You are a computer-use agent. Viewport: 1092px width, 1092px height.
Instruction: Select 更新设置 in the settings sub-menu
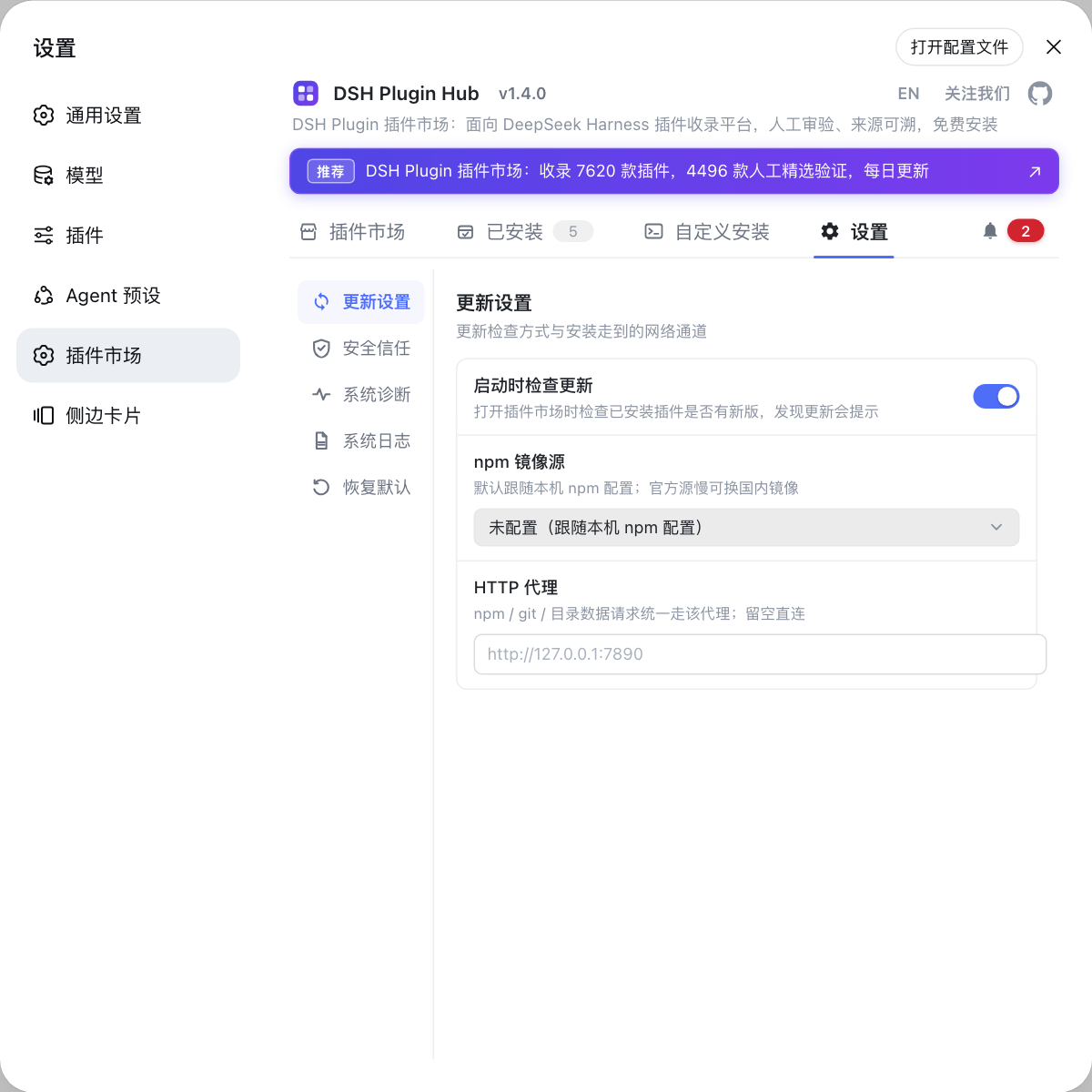pyautogui.click(x=361, y=302)
